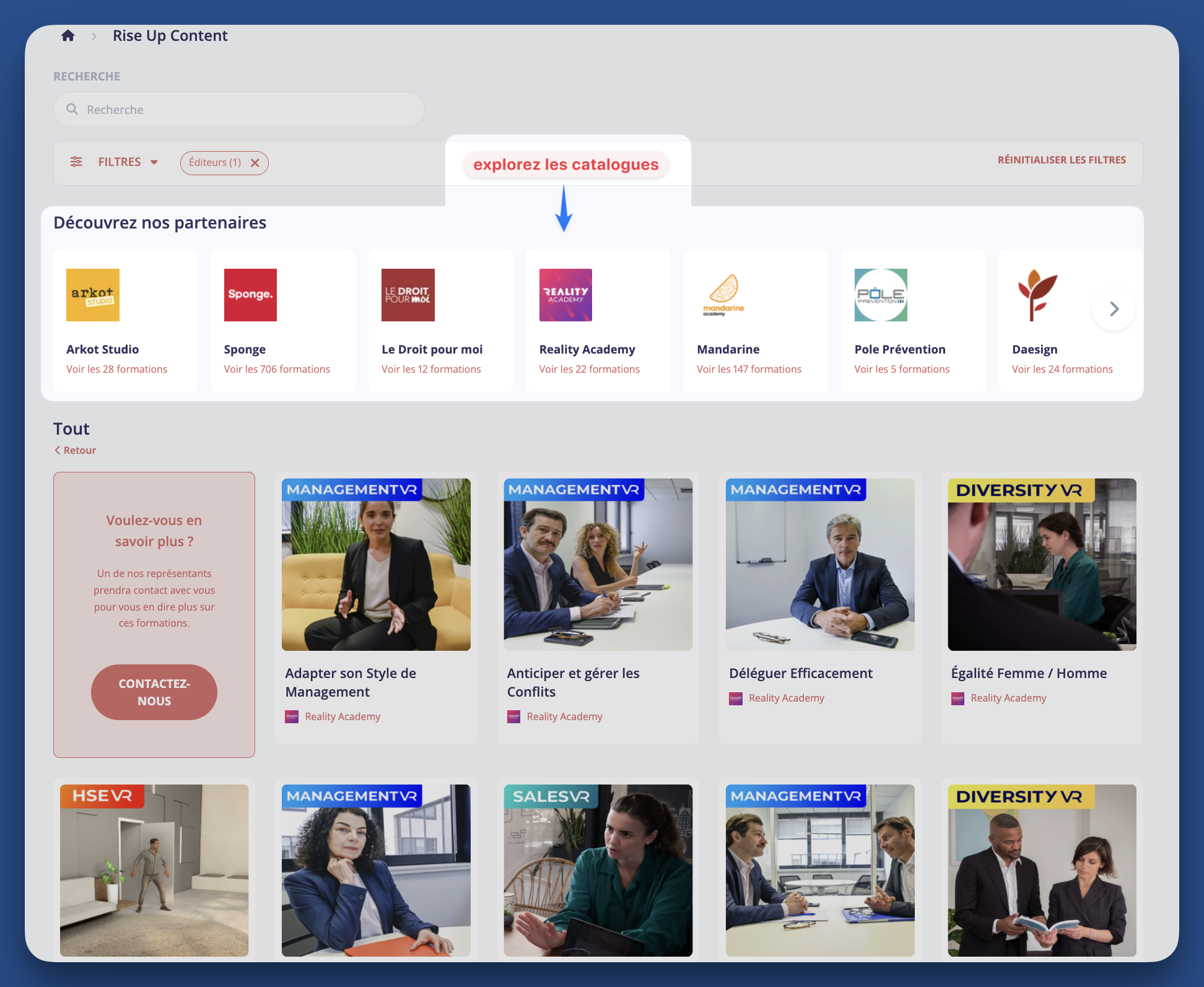Click the Daesign partner name
This screenshot has width=1204, height=987.
(x=1034, y=349)
